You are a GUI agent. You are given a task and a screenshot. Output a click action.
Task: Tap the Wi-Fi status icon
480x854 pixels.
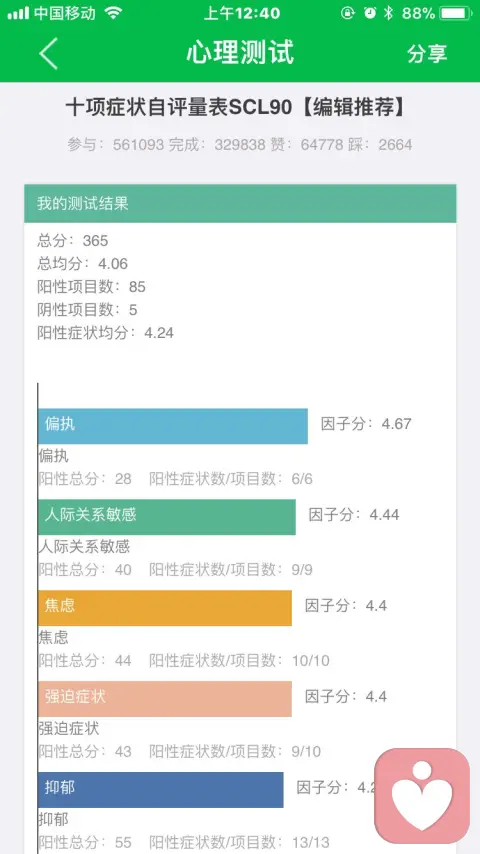point(113,13)
